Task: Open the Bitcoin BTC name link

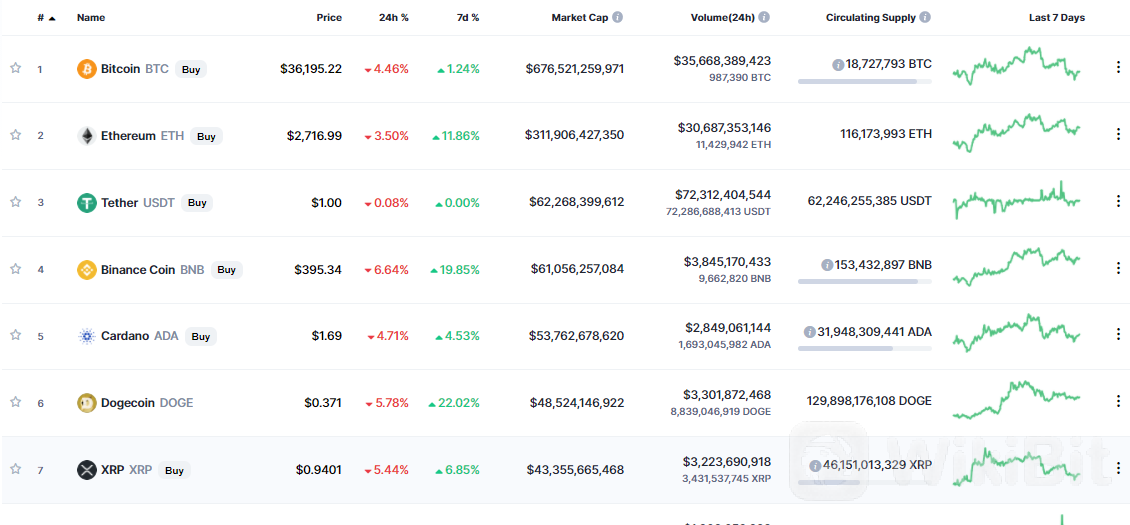Action: click(135, 69)
